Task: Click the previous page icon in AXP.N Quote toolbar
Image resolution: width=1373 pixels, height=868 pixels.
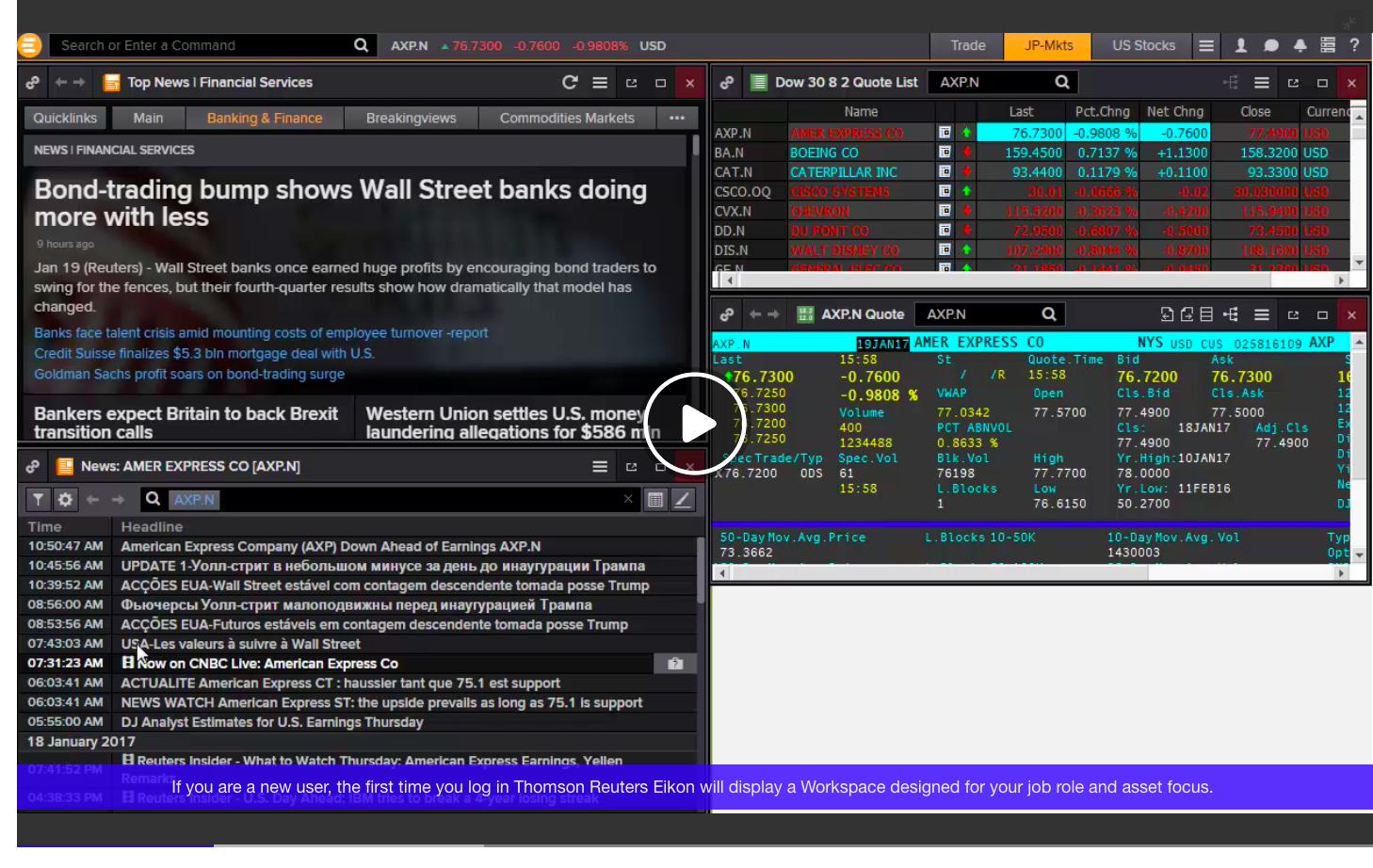Action: 1167,314
